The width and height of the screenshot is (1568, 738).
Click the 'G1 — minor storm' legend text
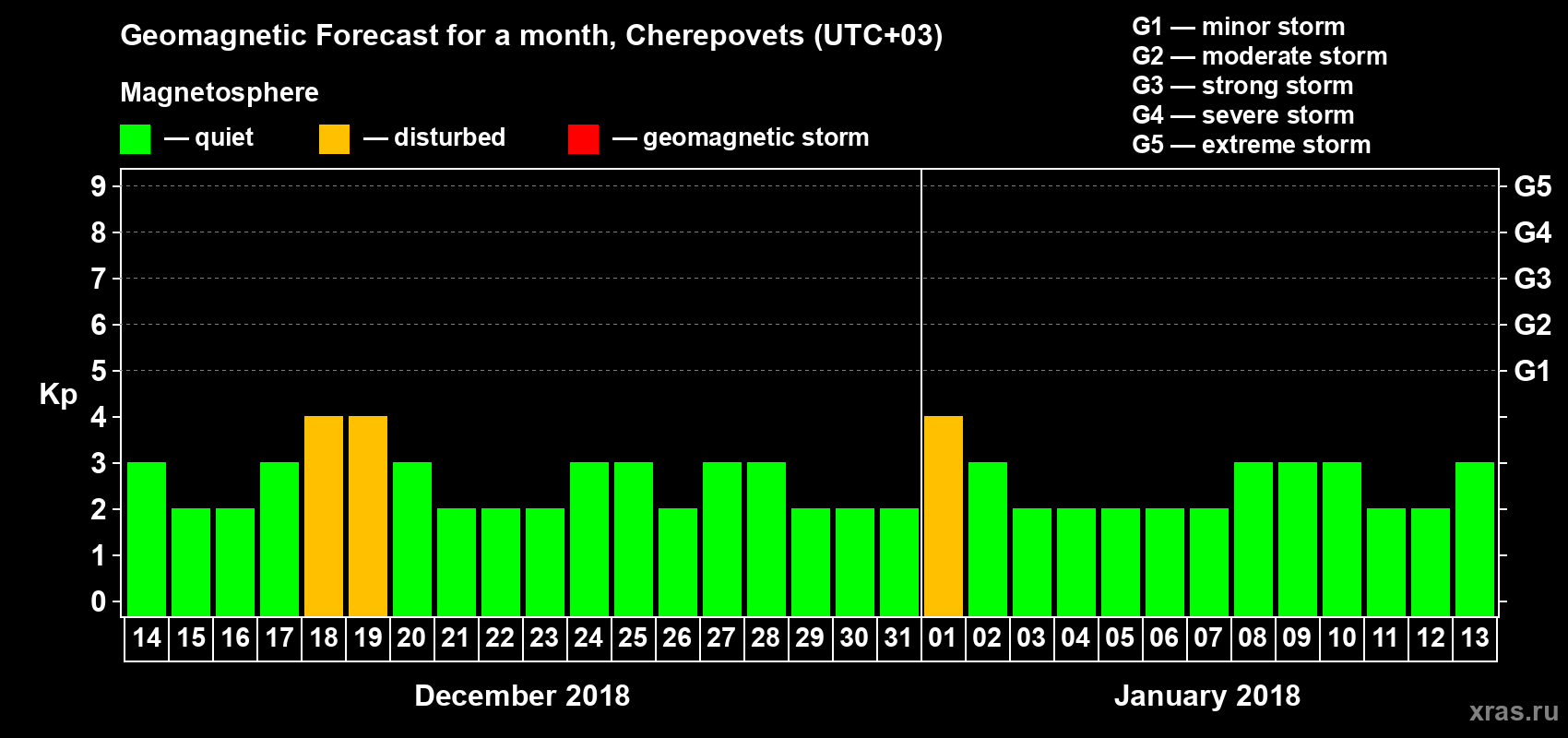click(1239, 27)
